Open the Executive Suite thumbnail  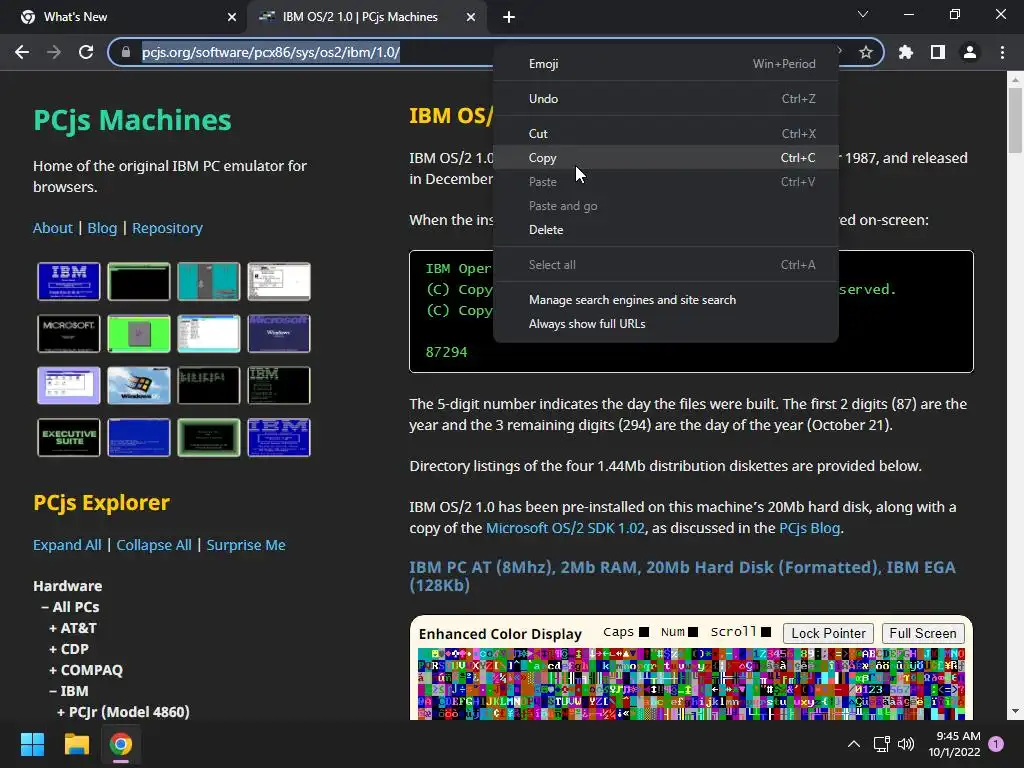pyautogui.click(x=69, y=438)
